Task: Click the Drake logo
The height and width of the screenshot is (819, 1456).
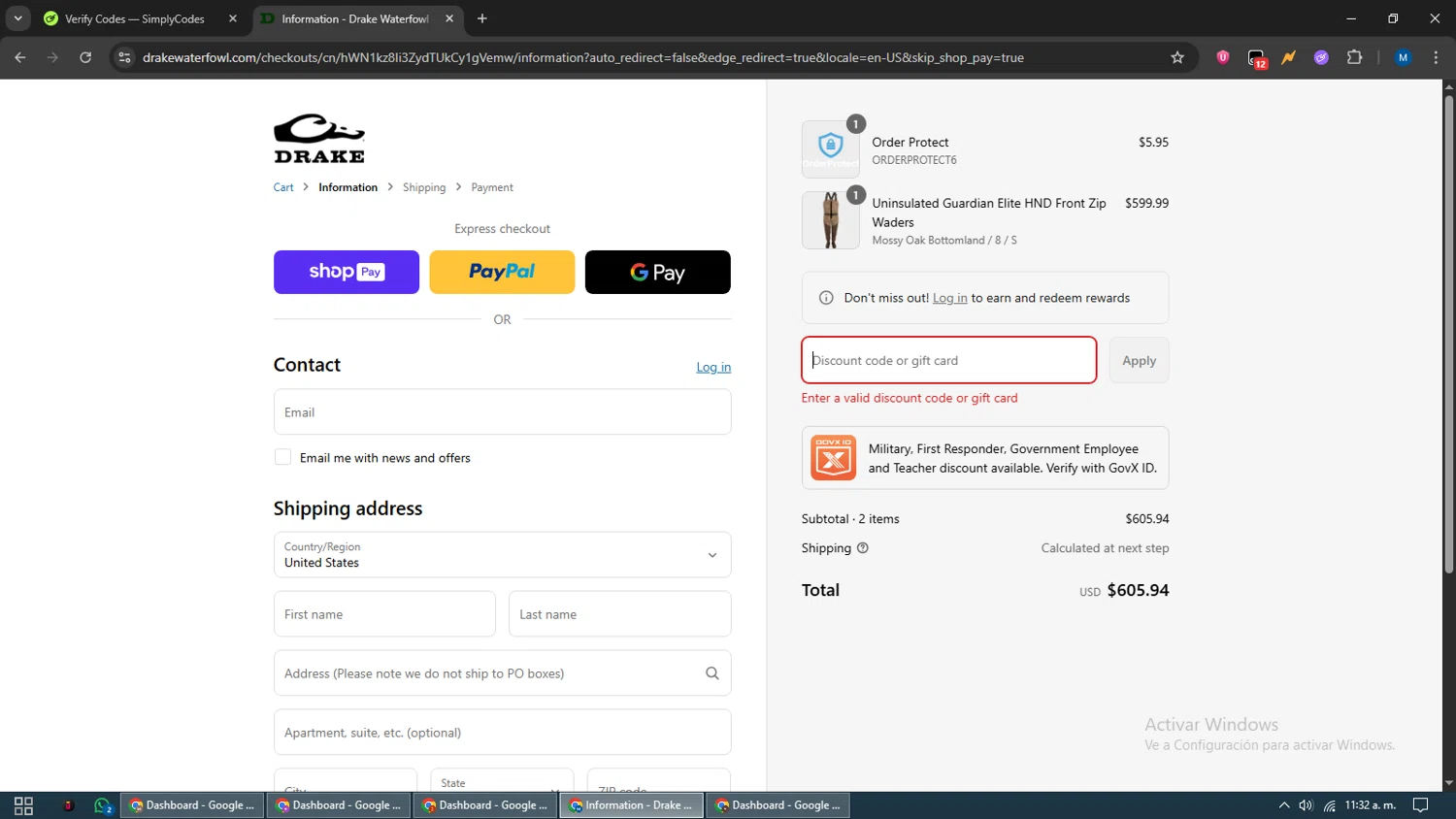Action: 319,138
